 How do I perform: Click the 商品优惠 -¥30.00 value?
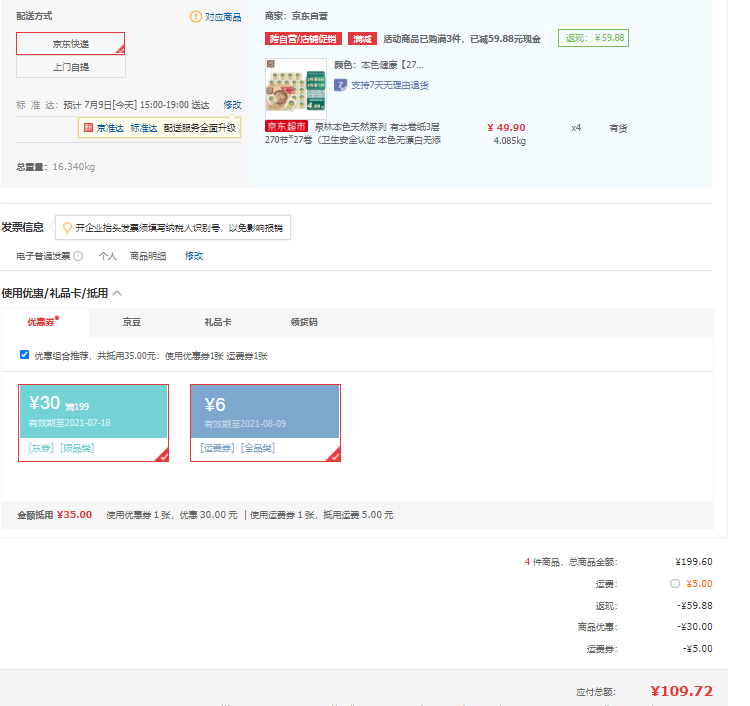tap(695, 627)
